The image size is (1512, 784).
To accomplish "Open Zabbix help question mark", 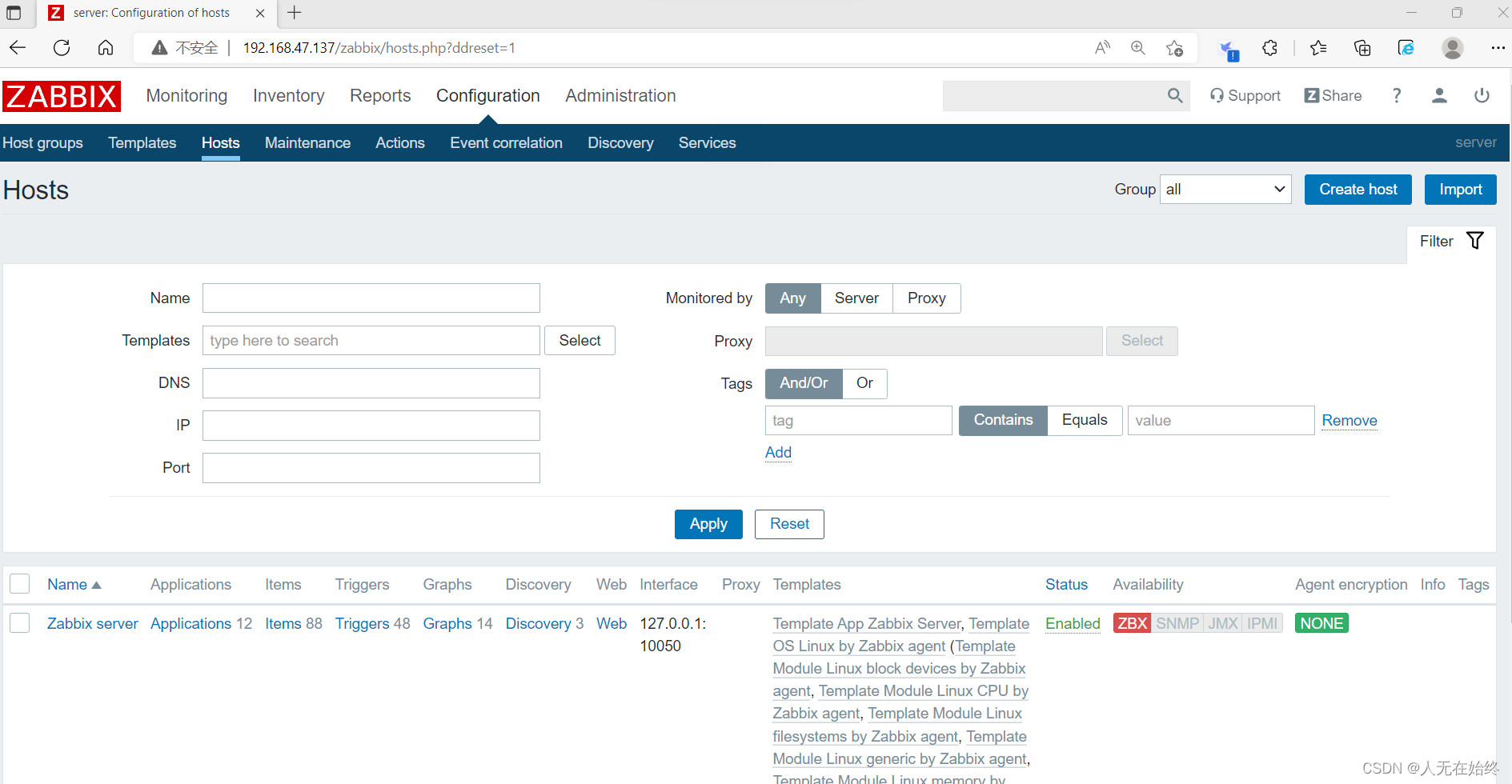I will tap(1397, 96).
